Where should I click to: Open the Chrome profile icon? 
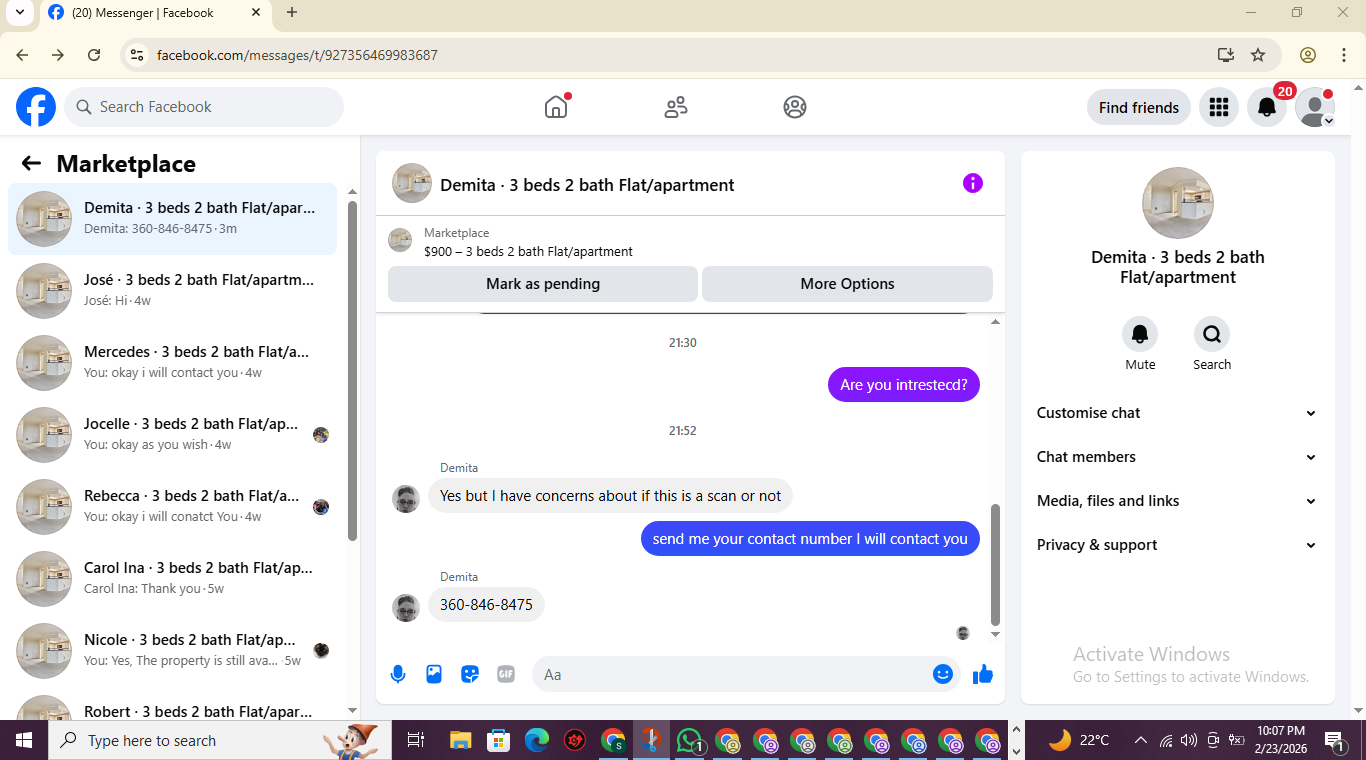(x=1308, y=55)
